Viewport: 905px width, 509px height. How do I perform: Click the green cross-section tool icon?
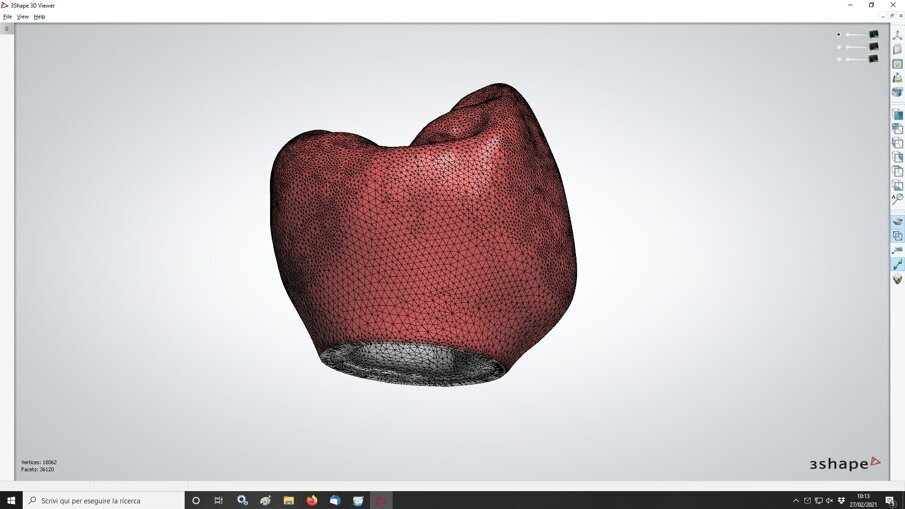[897, 264]
